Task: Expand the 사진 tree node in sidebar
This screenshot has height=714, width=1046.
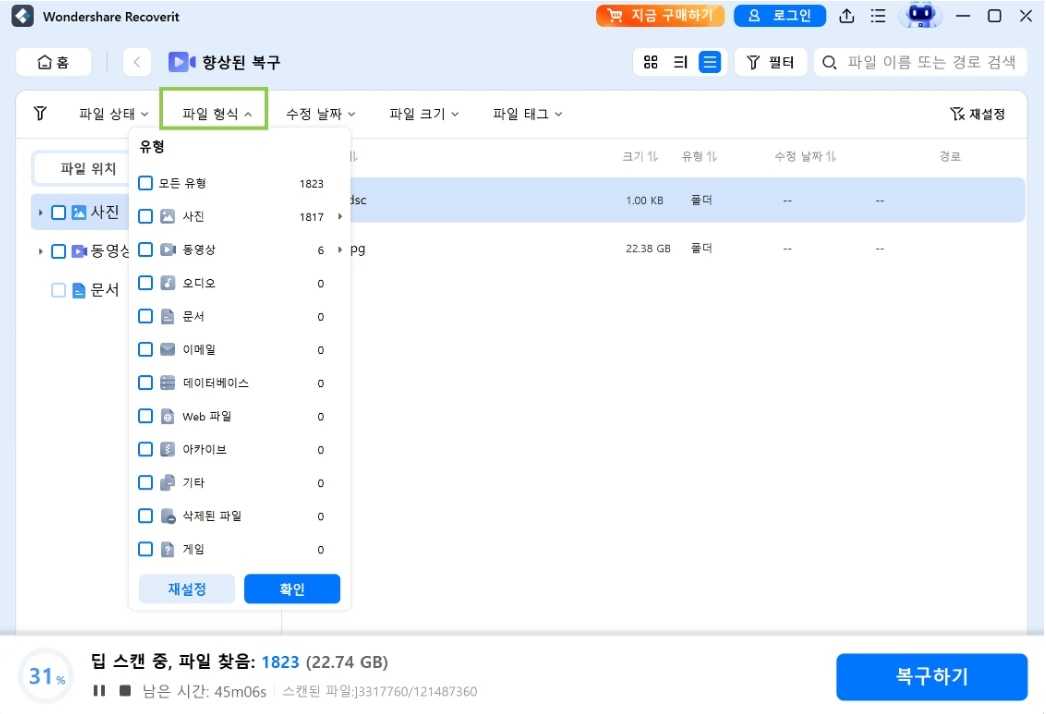Action: click(x=40, y=213)
